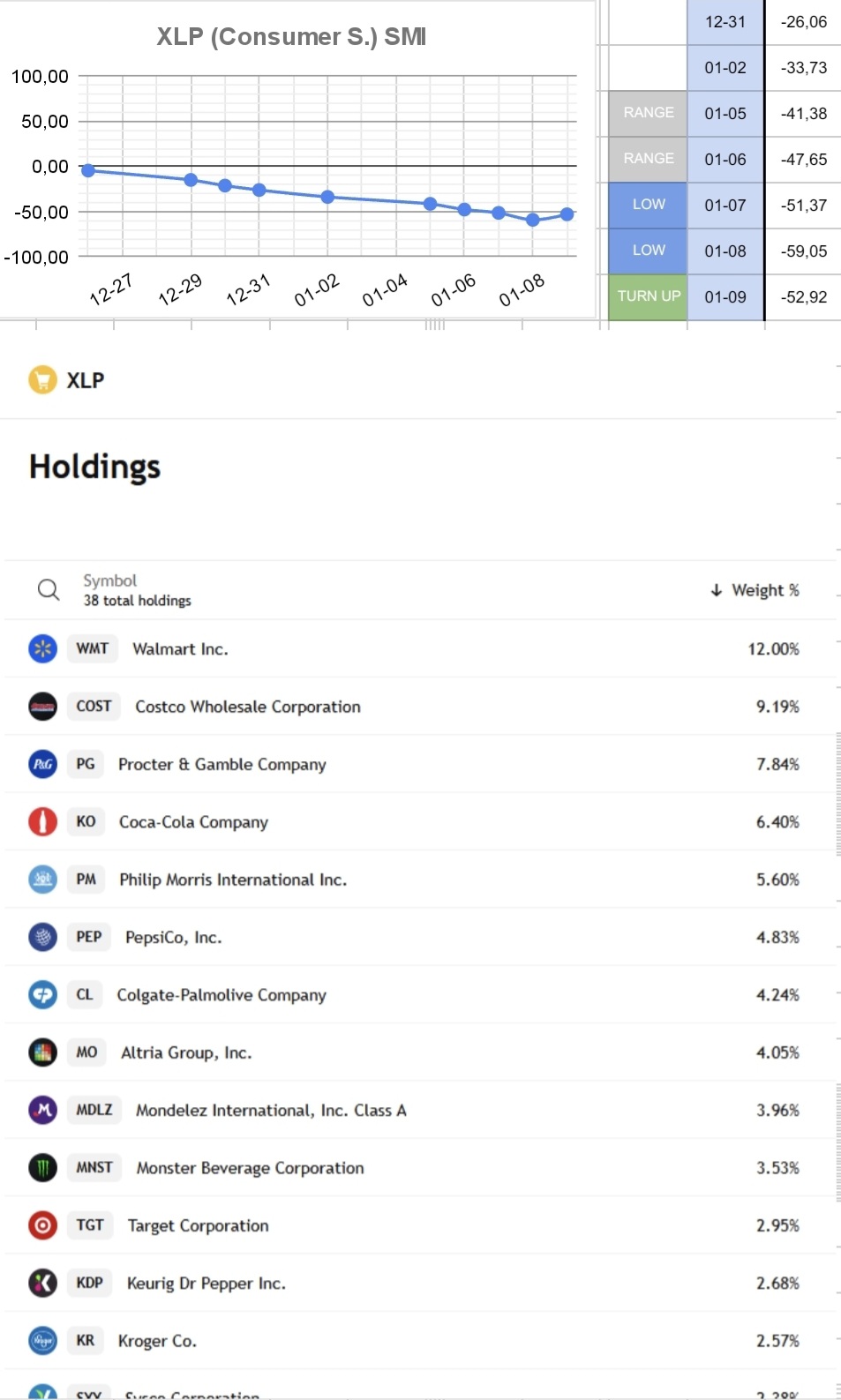Click the Coca-Cola bottle logo icon
The width and height of the screenshot is (841, 1400).
click(x=42, y=821)
